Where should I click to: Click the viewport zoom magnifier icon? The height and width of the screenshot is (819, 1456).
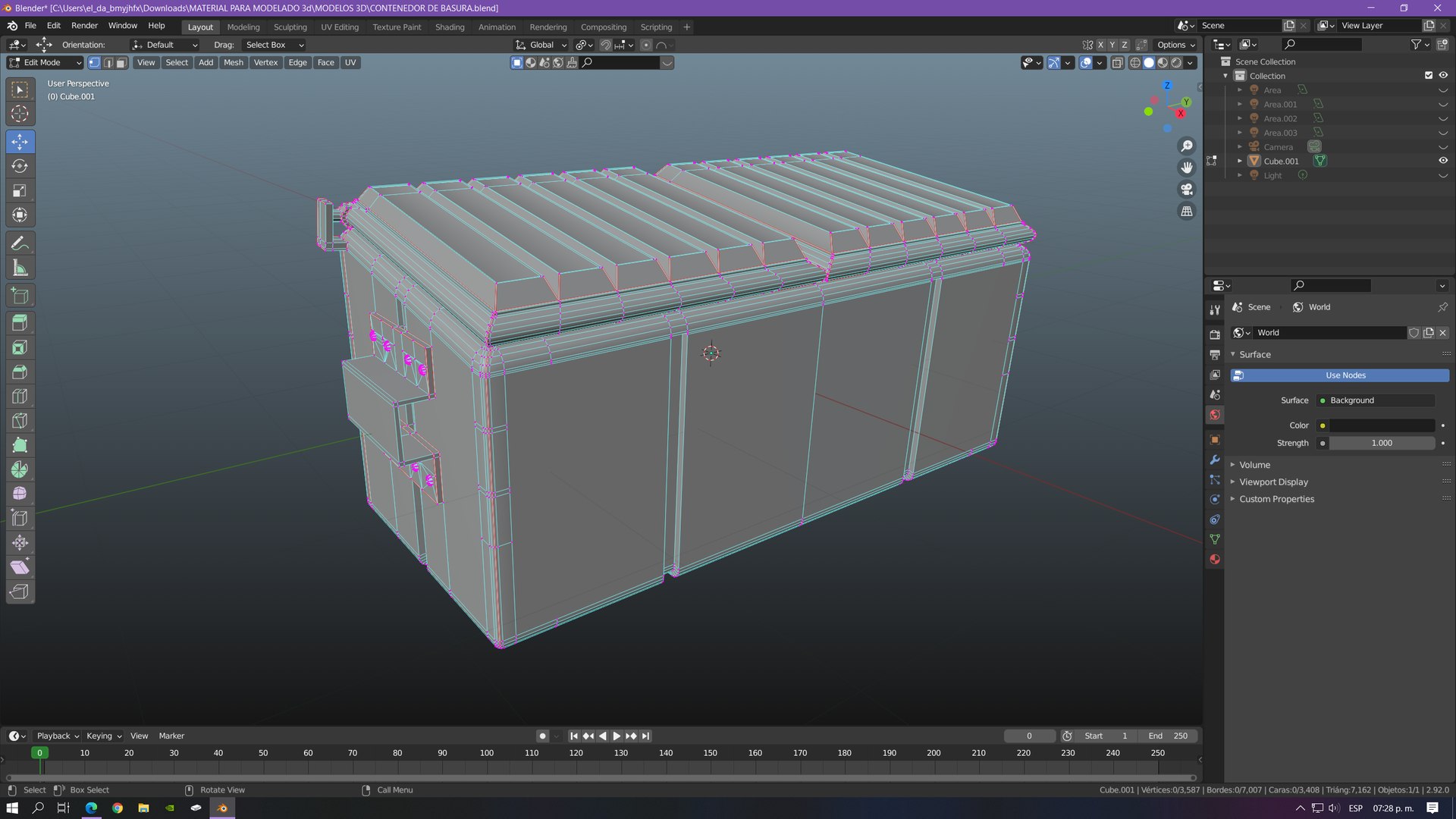coord(1187,146)
